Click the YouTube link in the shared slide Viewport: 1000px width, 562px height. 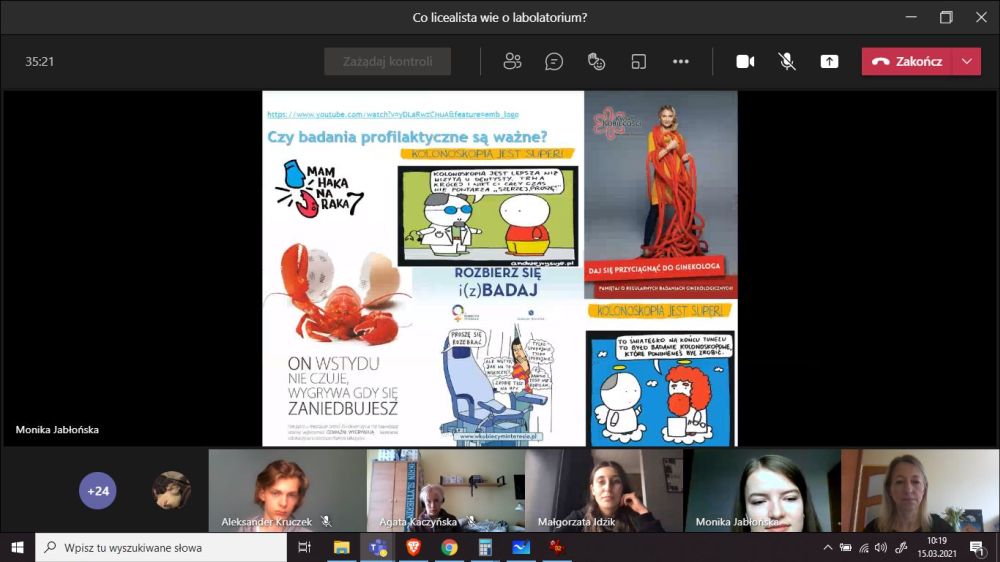(x=393, y=114)
